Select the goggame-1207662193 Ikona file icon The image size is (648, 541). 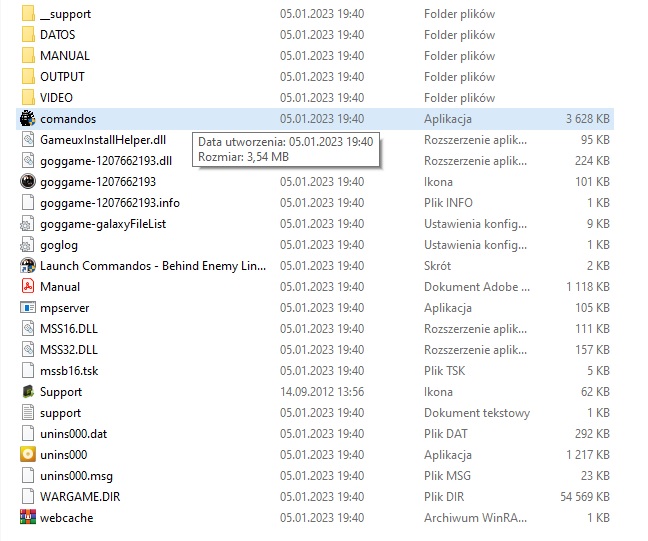pyautogui.click(x=28, y=181)
